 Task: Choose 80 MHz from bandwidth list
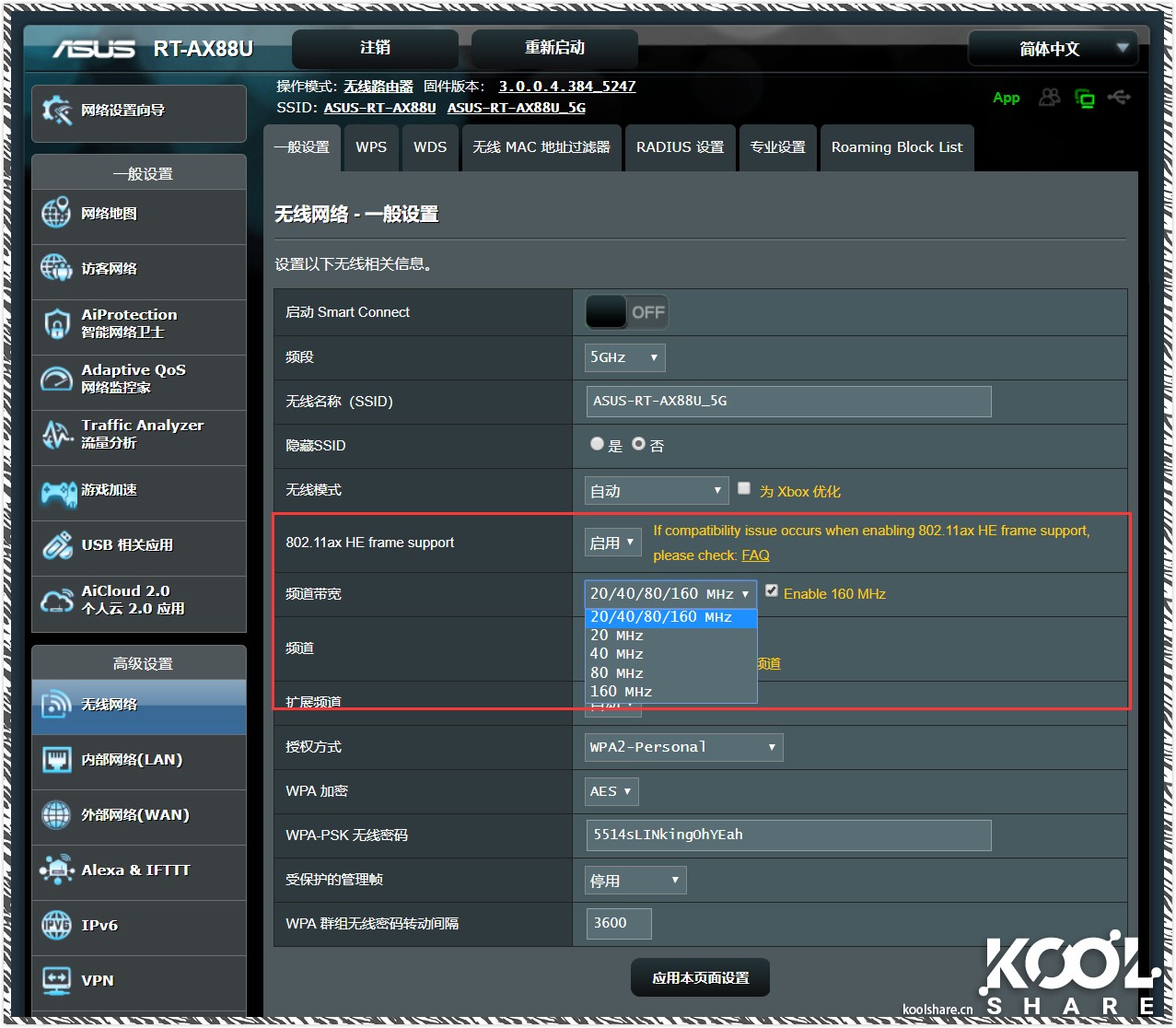click(x=670, y=673)
